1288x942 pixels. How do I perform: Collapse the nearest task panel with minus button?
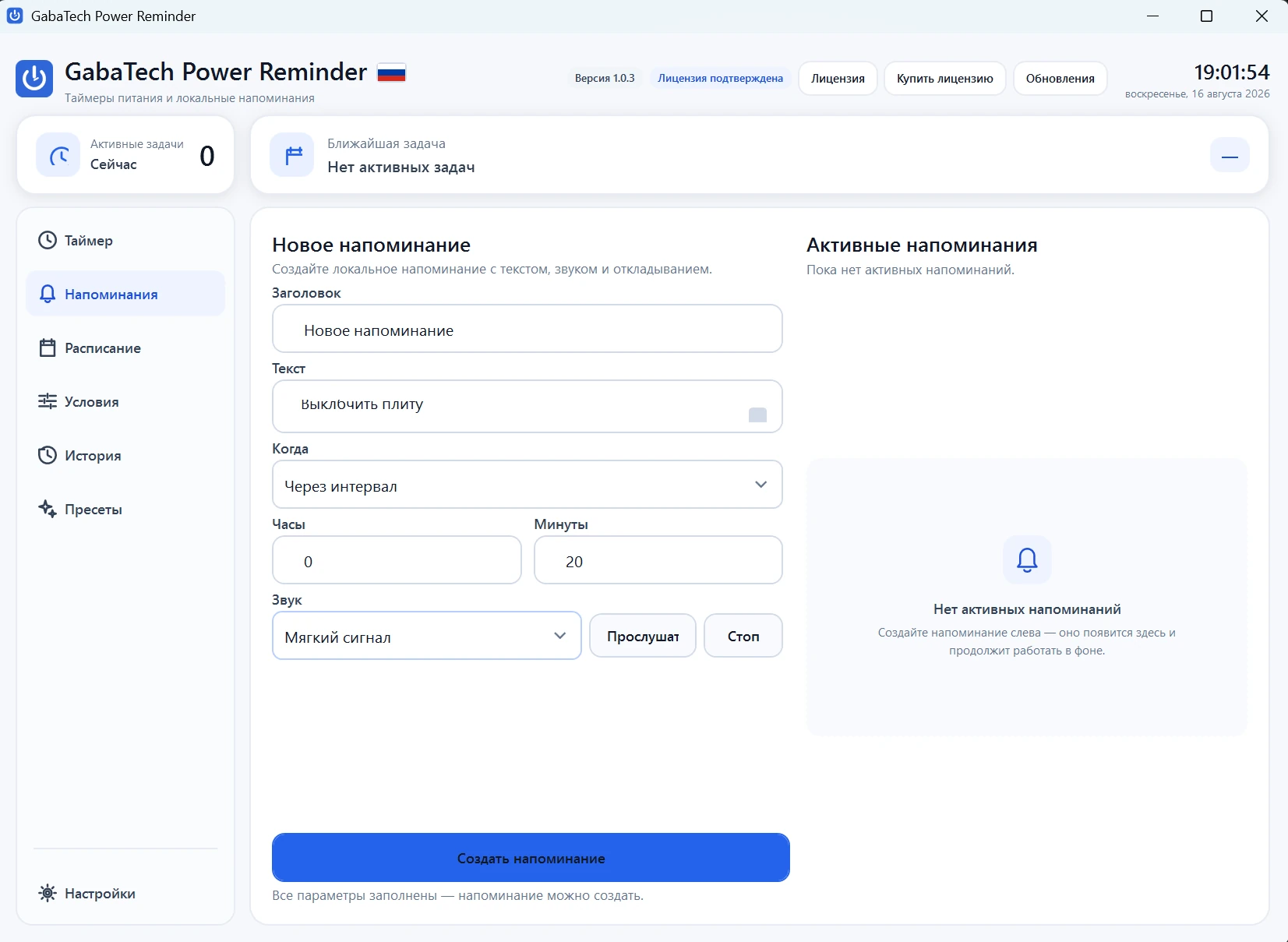tap(1230, 155)
